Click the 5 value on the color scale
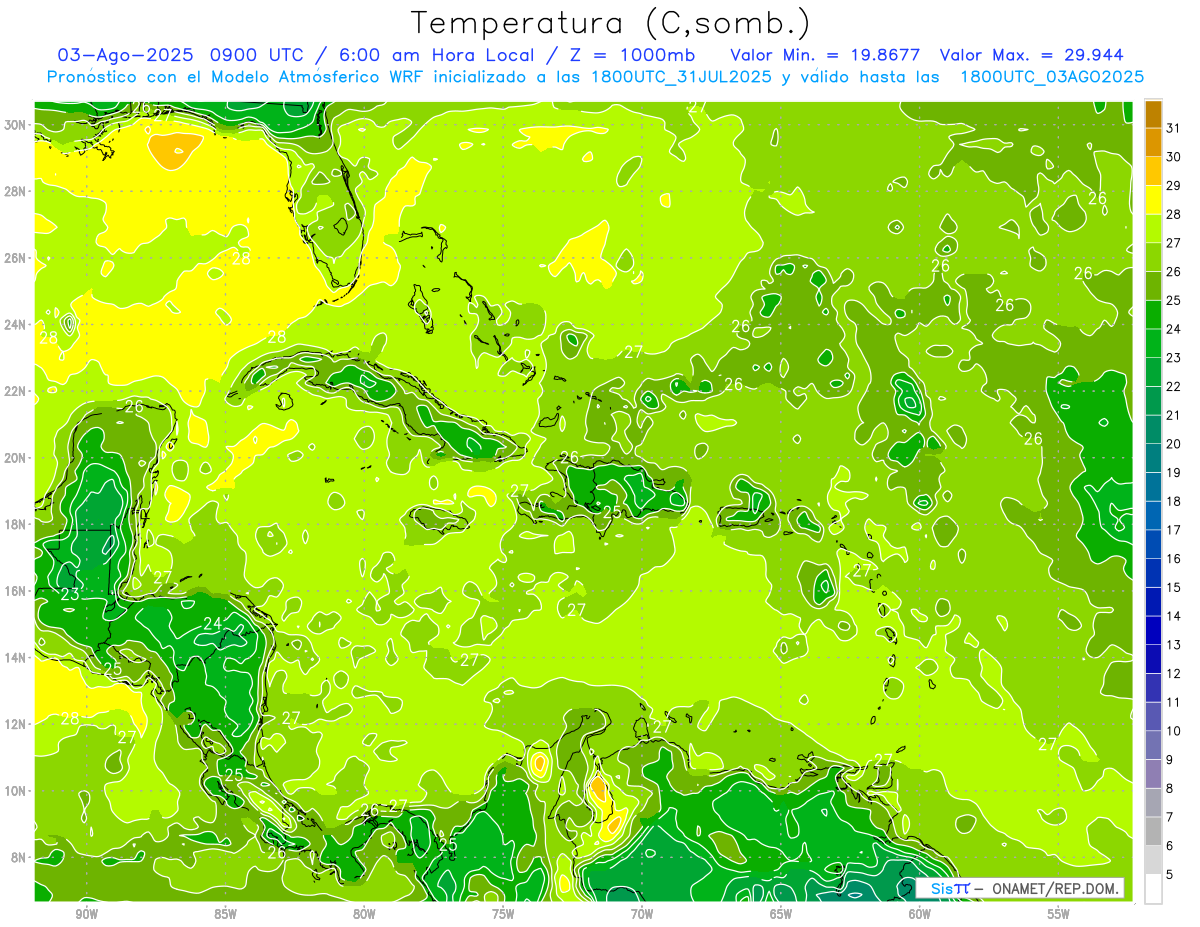Viewport: 1200px width, 927px height. point(1170,875)
